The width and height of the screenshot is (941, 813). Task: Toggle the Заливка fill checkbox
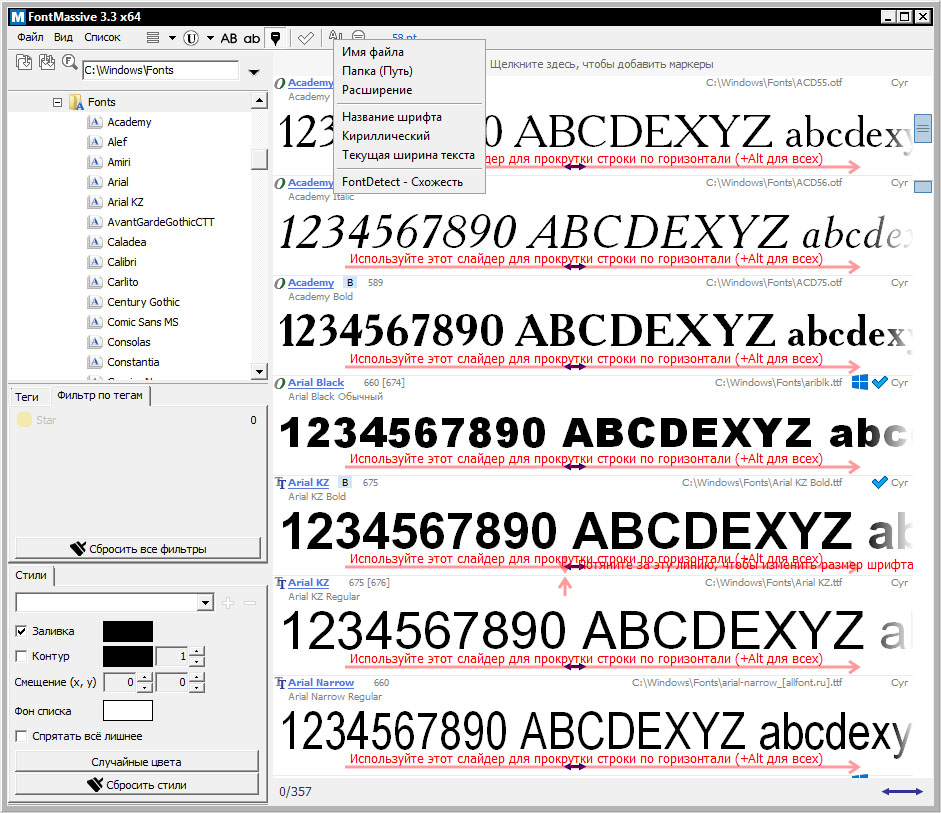pyautogui.click(x=21, y=631)
